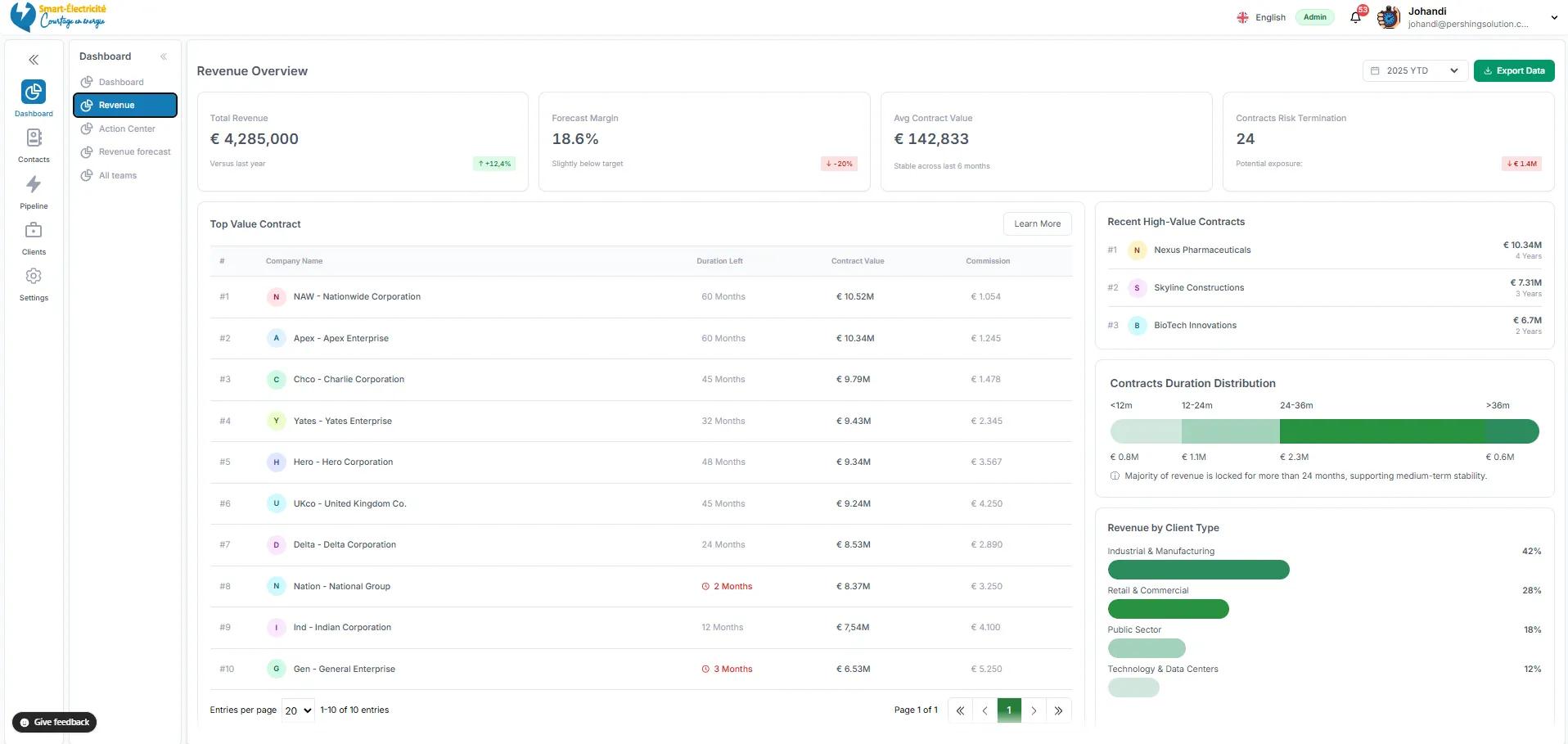Viewport: 1568px width, 744px height.
Task: Click Gen company avatar icon
Action: tap(276, 669)
